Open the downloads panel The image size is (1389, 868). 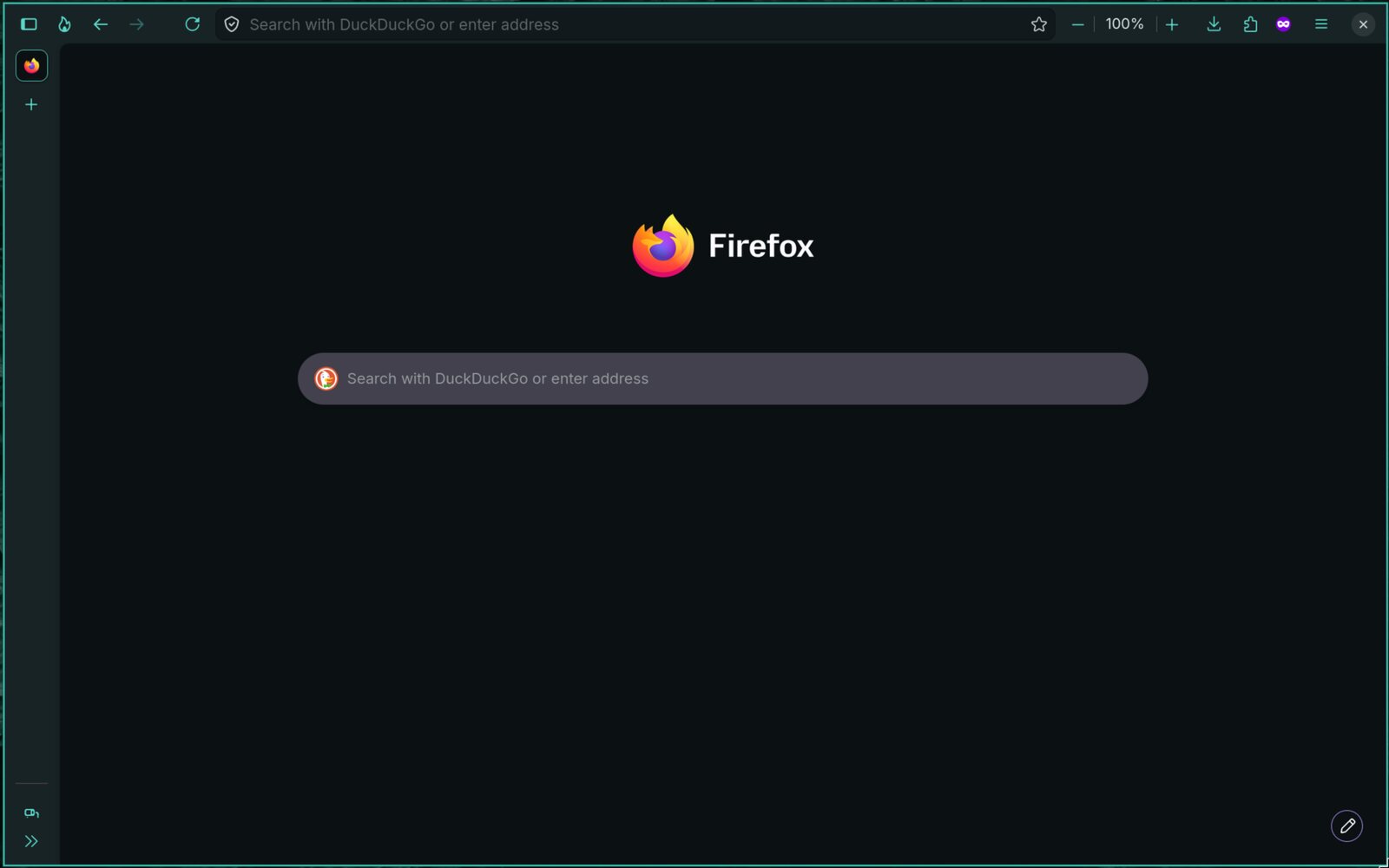1214,24
